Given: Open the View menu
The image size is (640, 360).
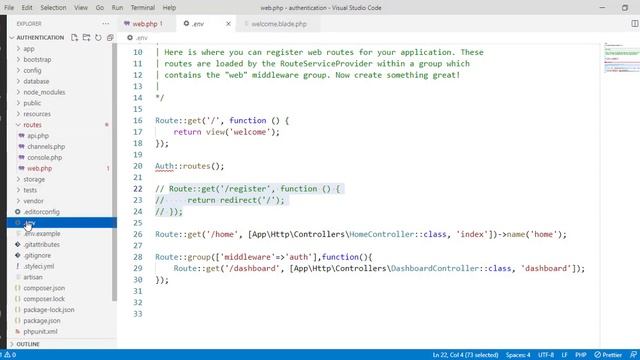Looking at the screenshot, I should [x=81, y=8].
